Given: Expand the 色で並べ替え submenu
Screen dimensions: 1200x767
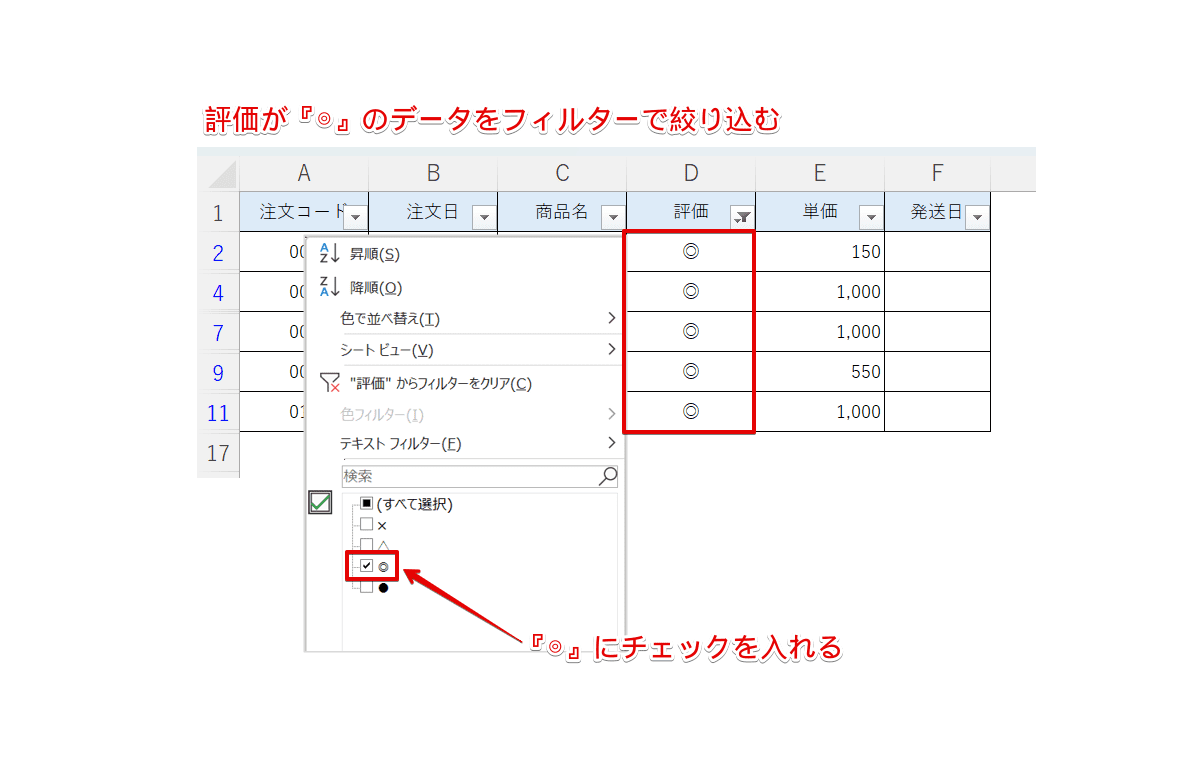Looking at the screenshot, I should pyautogui.click(x=611, y=319).
